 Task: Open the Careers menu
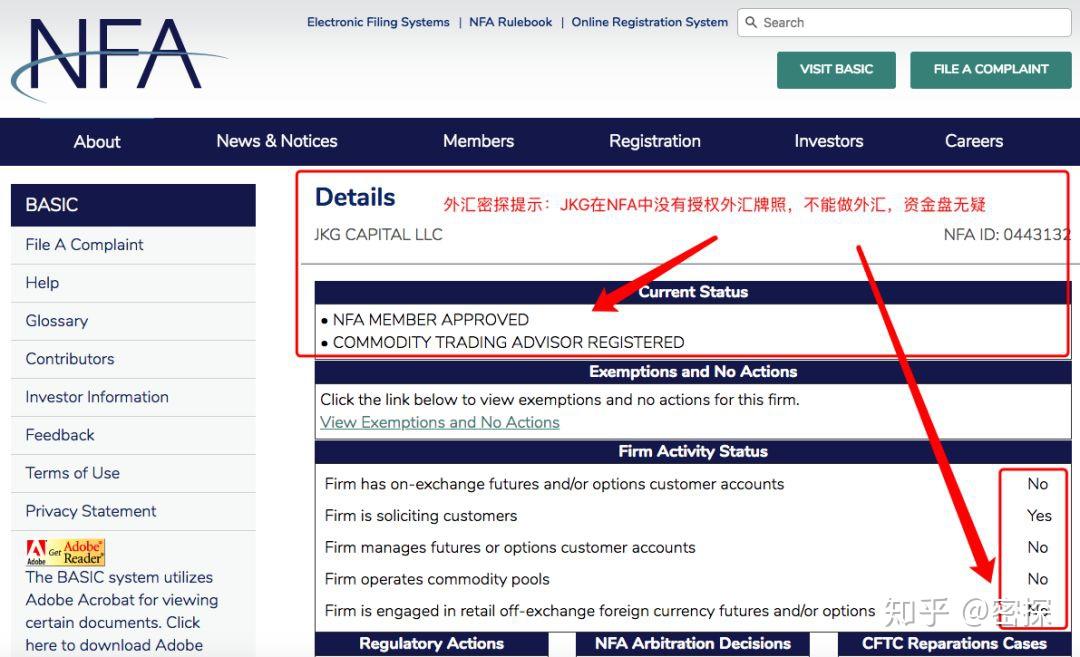tap(974, 141)
